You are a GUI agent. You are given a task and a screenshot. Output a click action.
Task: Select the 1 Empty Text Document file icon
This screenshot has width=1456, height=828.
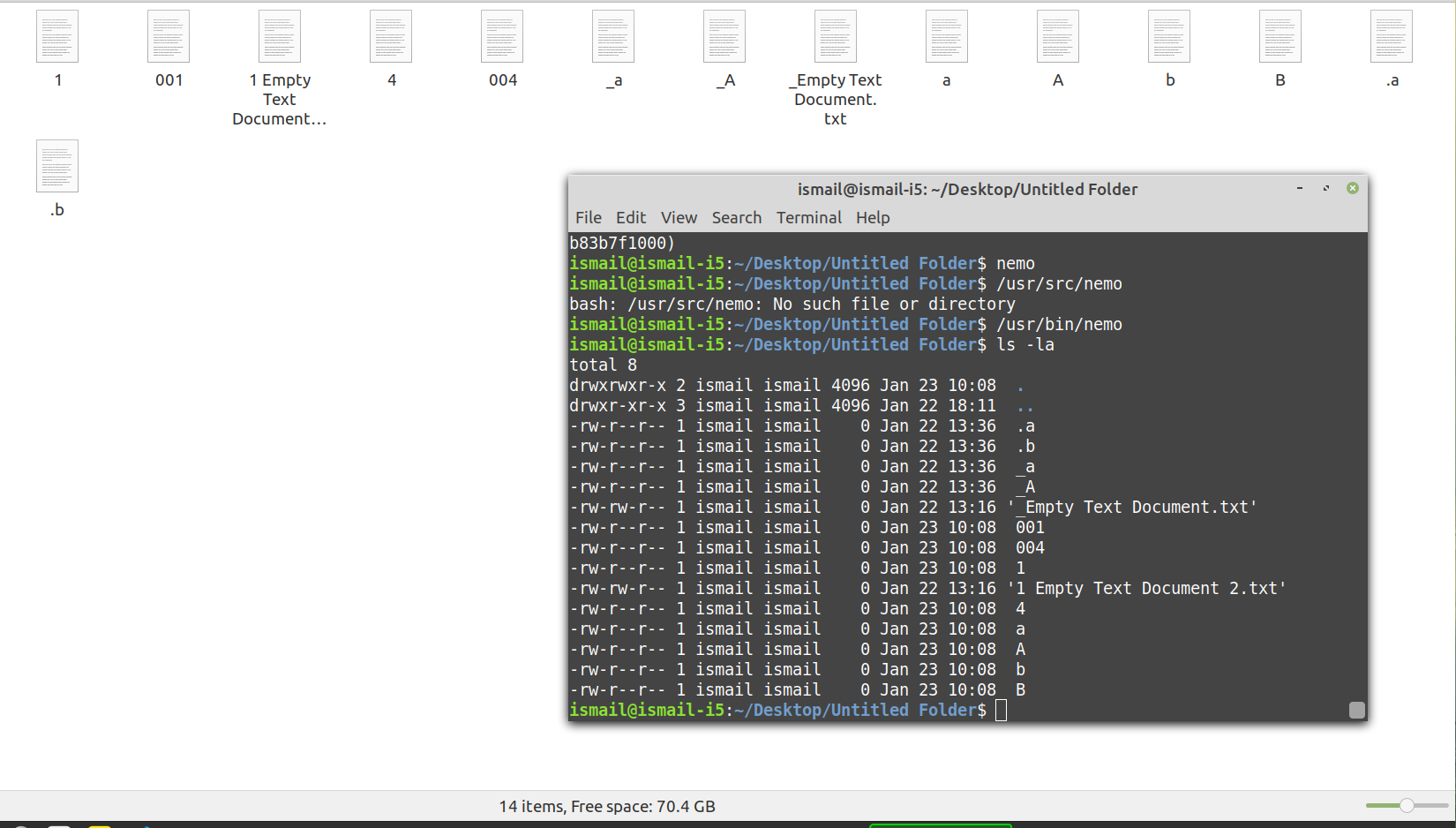(x=280, y=36)
